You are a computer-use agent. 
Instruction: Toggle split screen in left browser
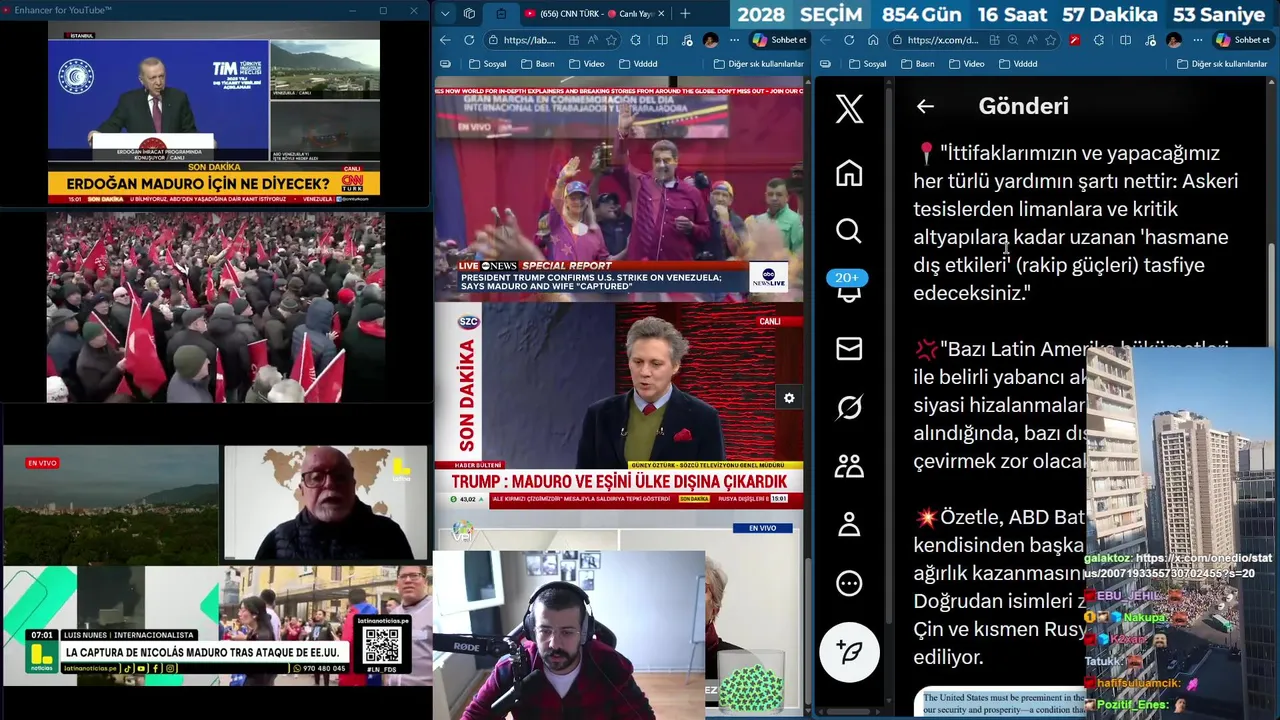tap(662, 40)
